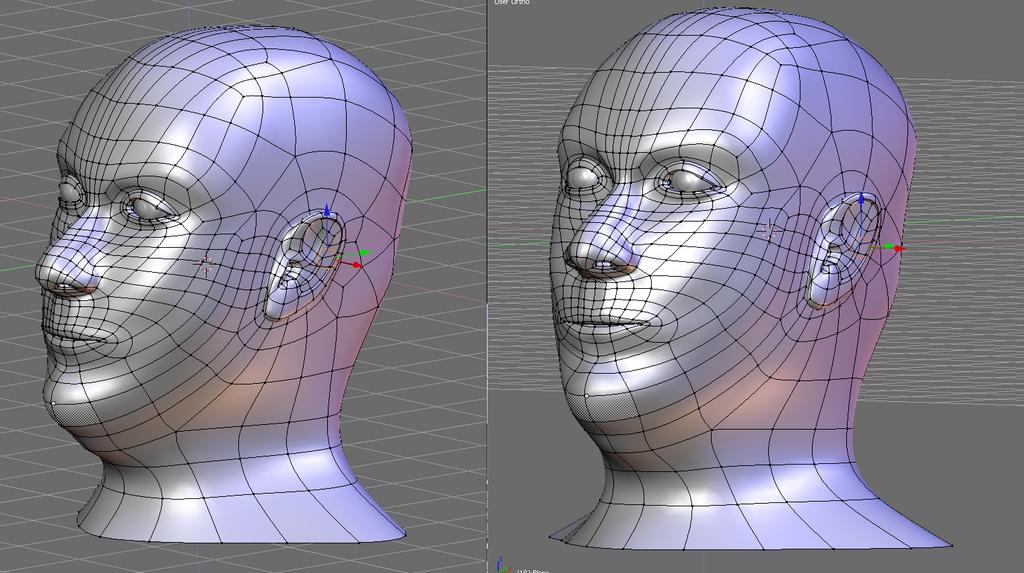Click the red X-axis arrow in right viewport

pos(900,248)
